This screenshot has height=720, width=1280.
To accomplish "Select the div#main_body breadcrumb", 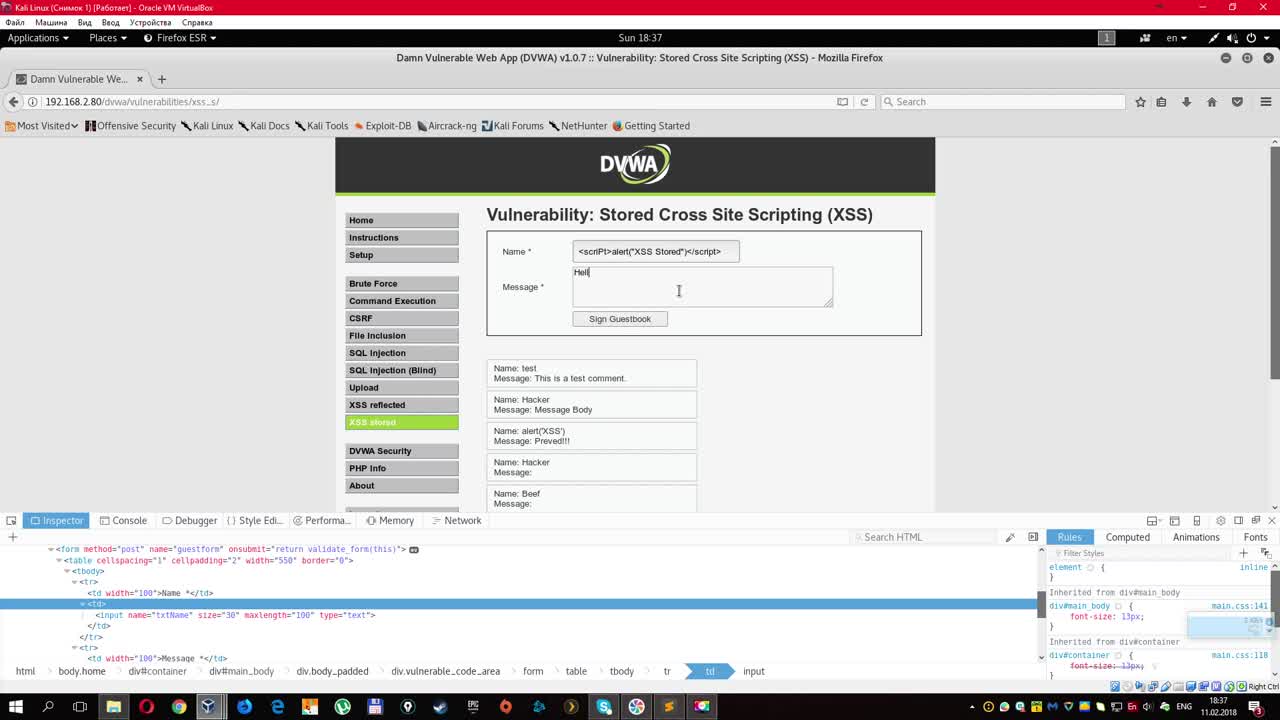I will coord(241,671).
